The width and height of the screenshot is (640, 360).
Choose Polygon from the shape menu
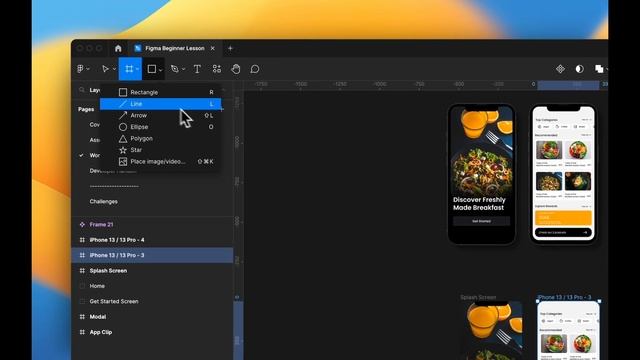click(160, 138)
